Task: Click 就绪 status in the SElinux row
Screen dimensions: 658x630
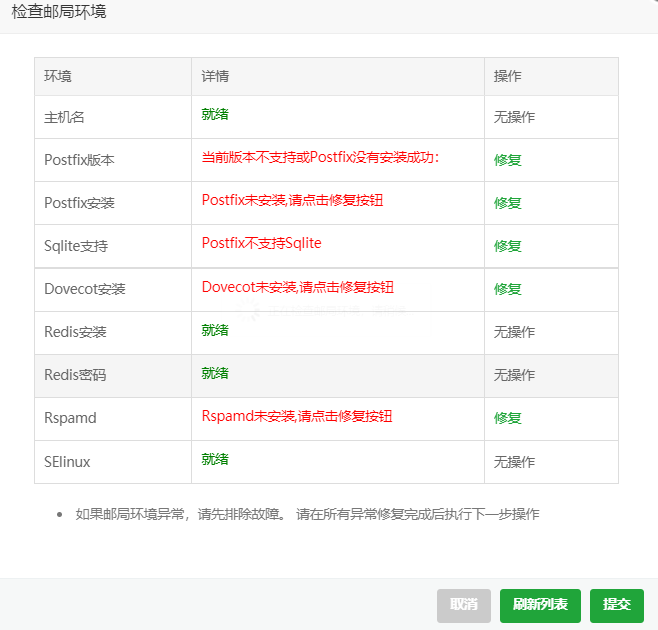Action: tap(215, 459)
